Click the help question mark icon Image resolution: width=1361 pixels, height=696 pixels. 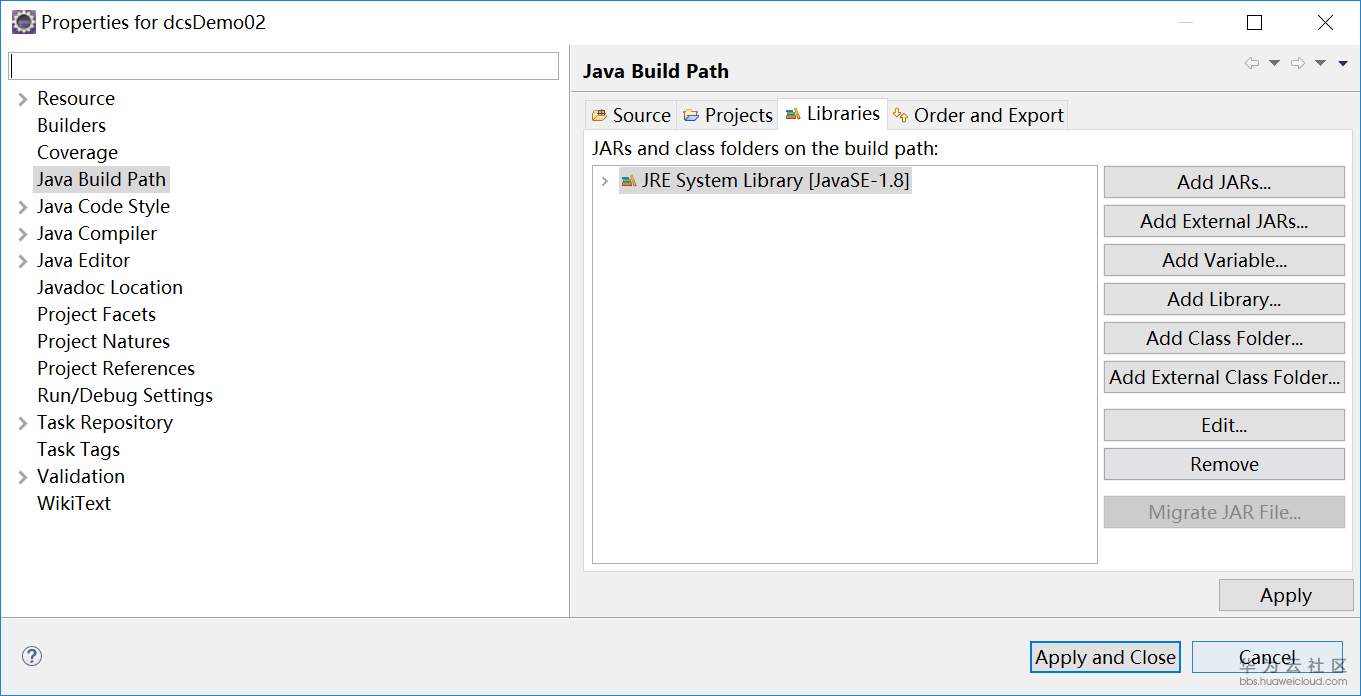(x=32, y=657)
